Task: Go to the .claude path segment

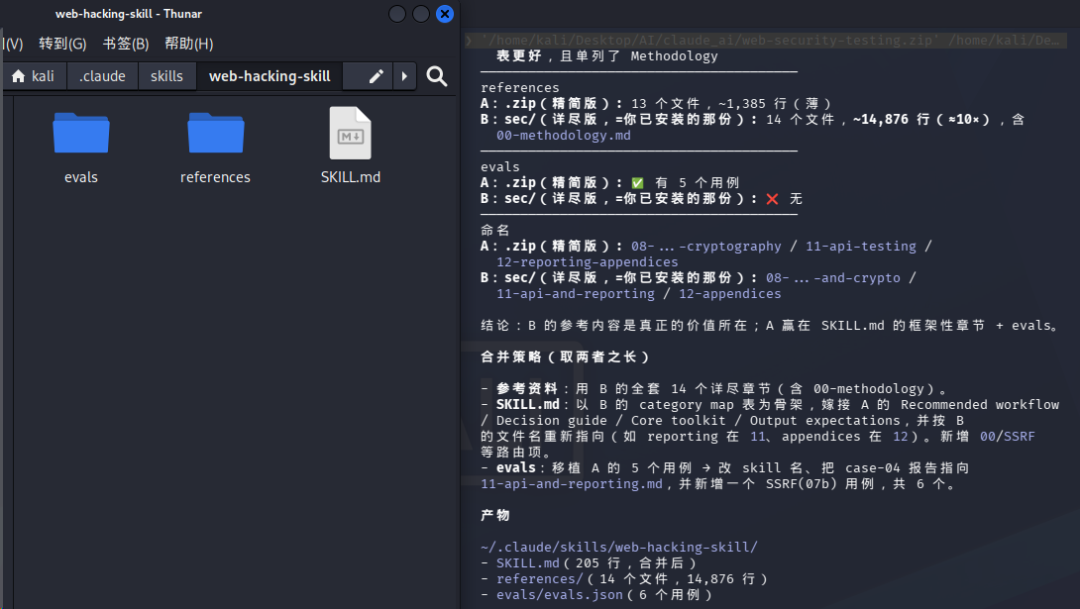Action: [102, 76]
